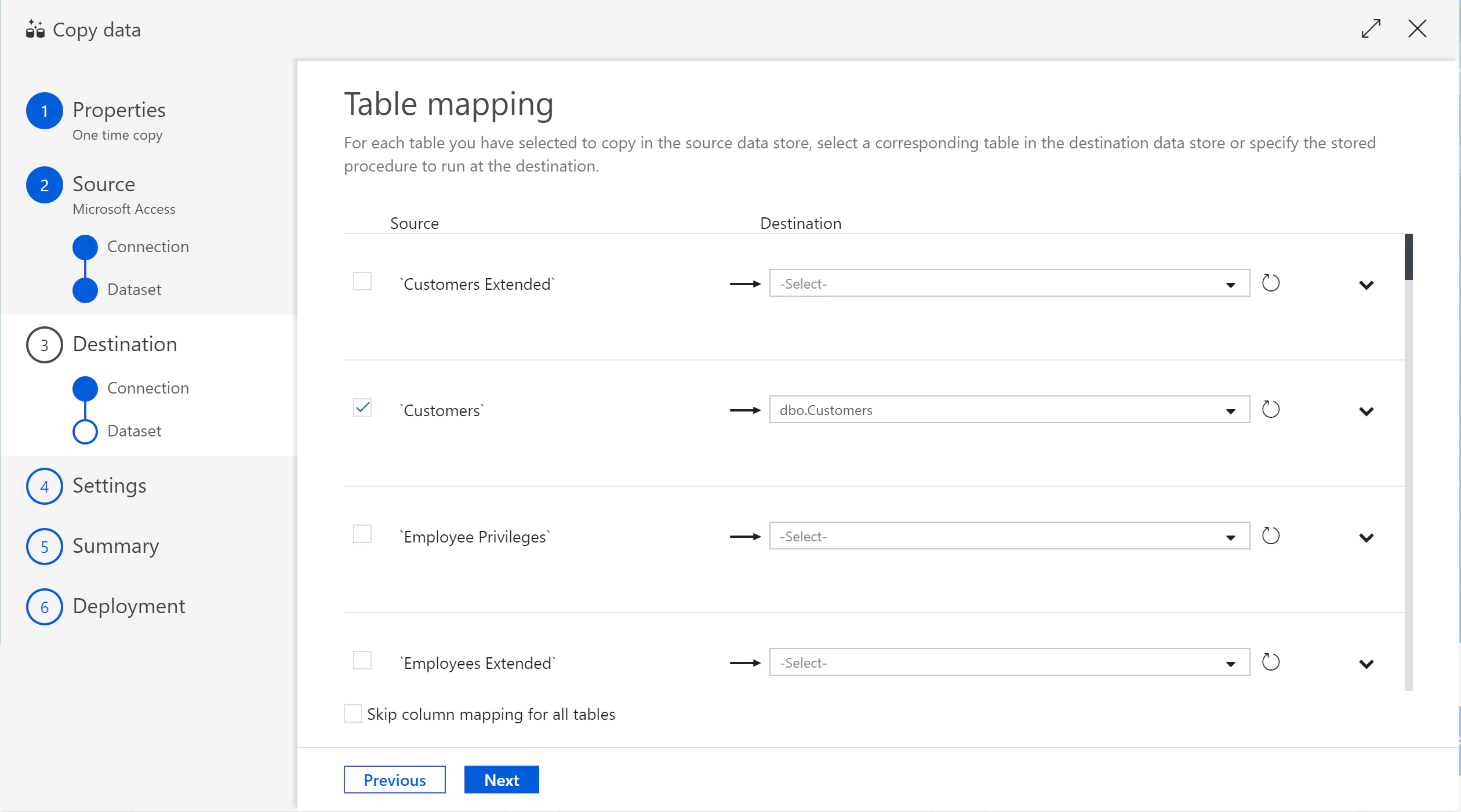1461x812 pixels.
Task: Refresh the destination list for Customers row
Action: coord(1270,409)
